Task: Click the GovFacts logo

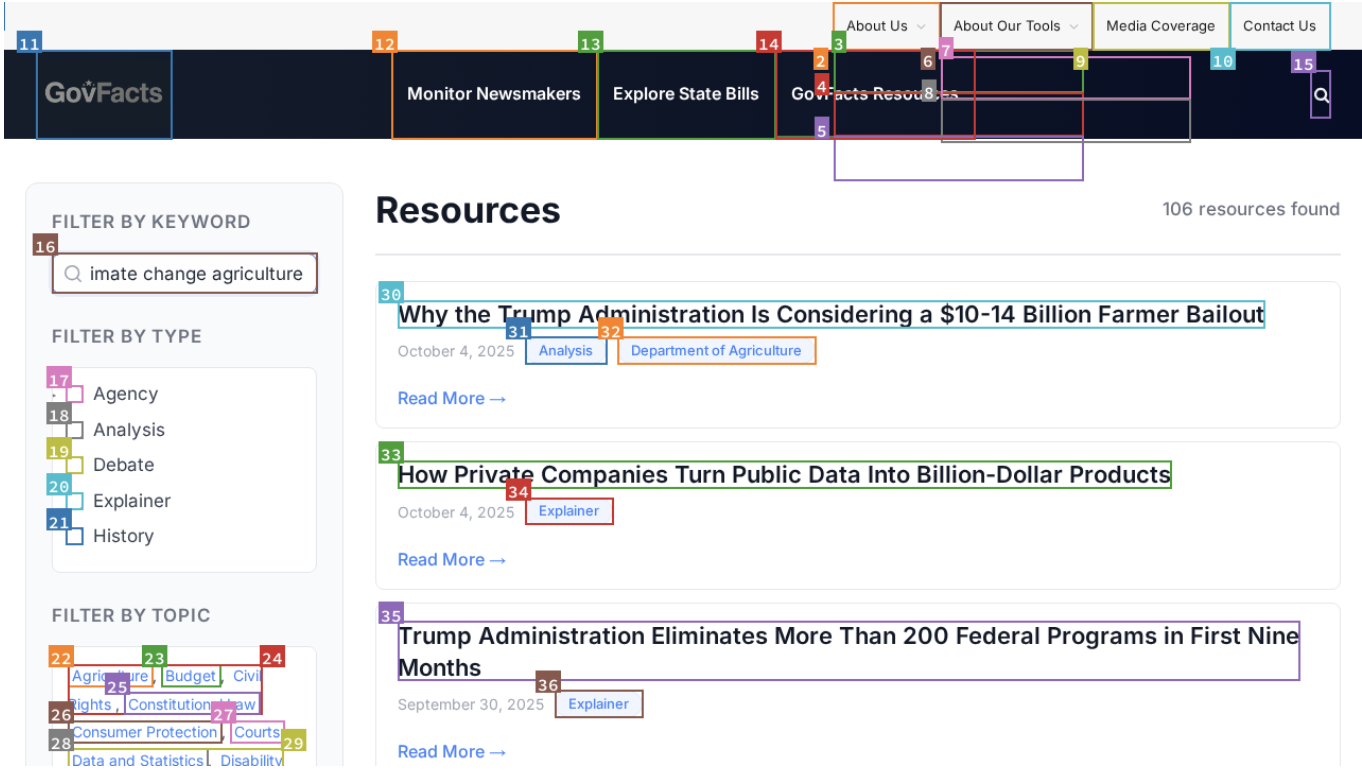Action: [x=104, y=94]
